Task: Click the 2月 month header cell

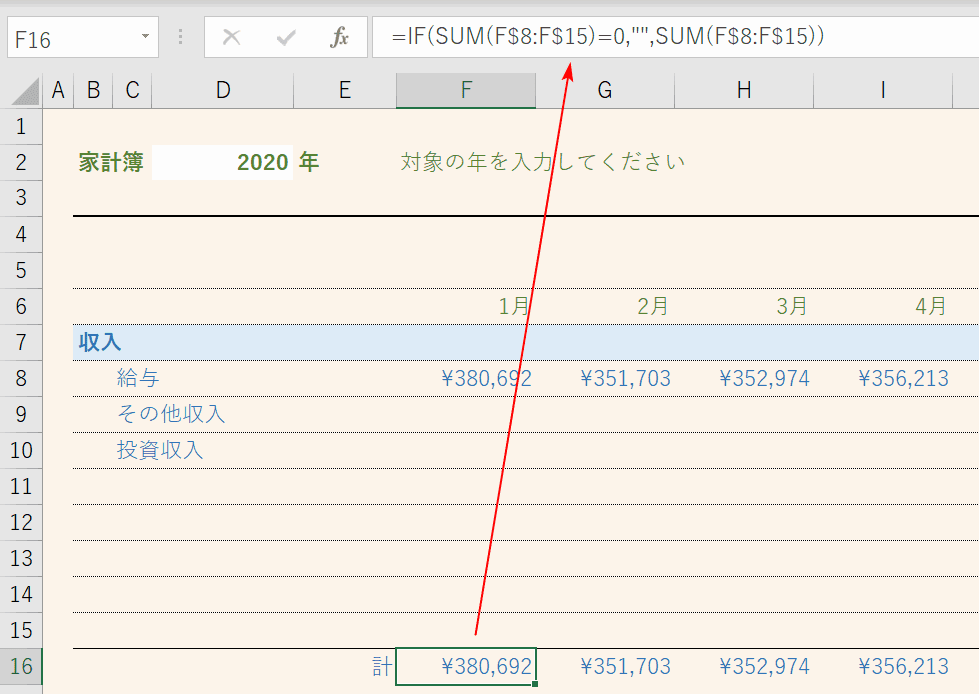Action: [605, 306]
